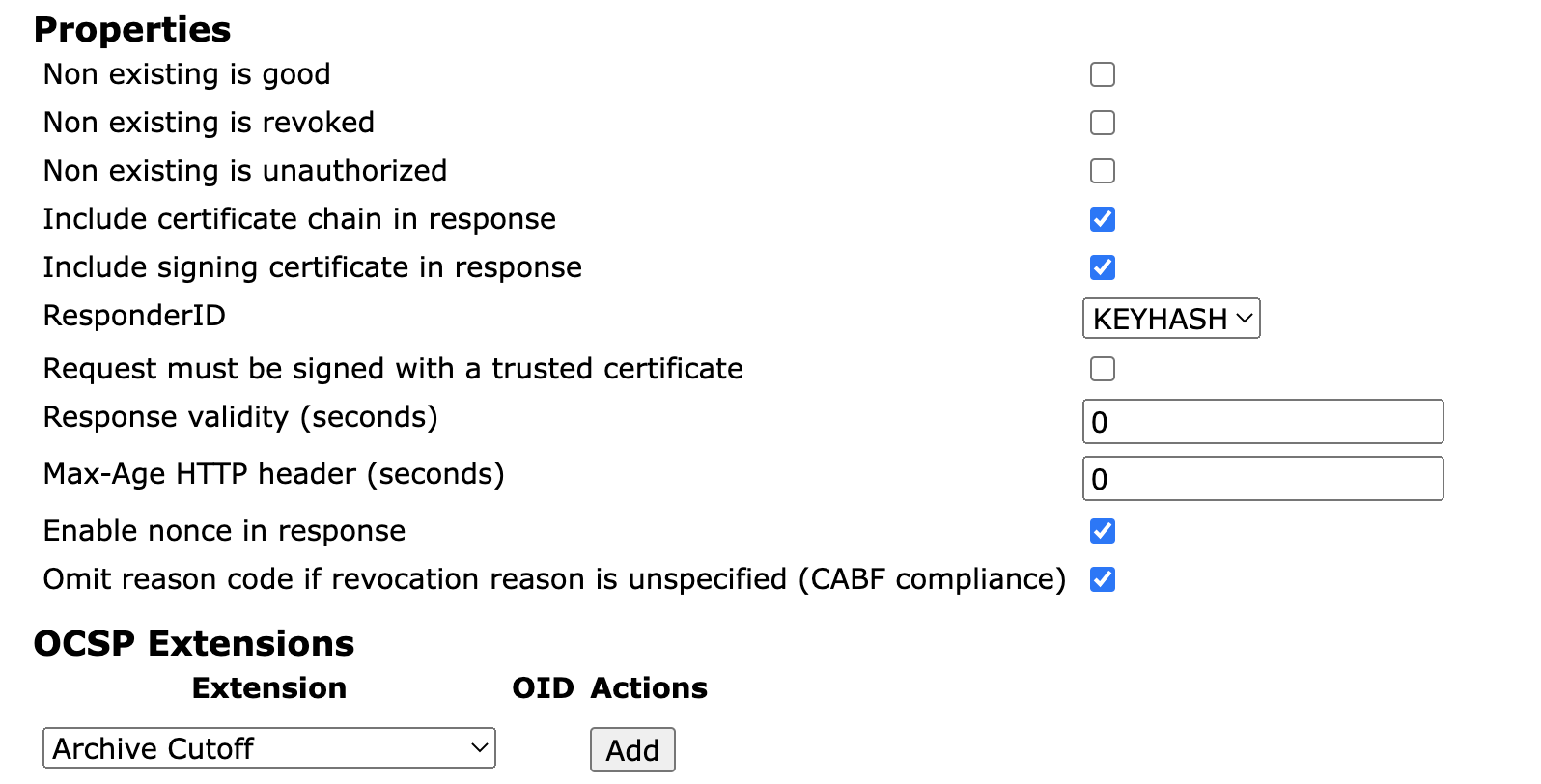Click the Add button under Actions

(x=631, y=750)
